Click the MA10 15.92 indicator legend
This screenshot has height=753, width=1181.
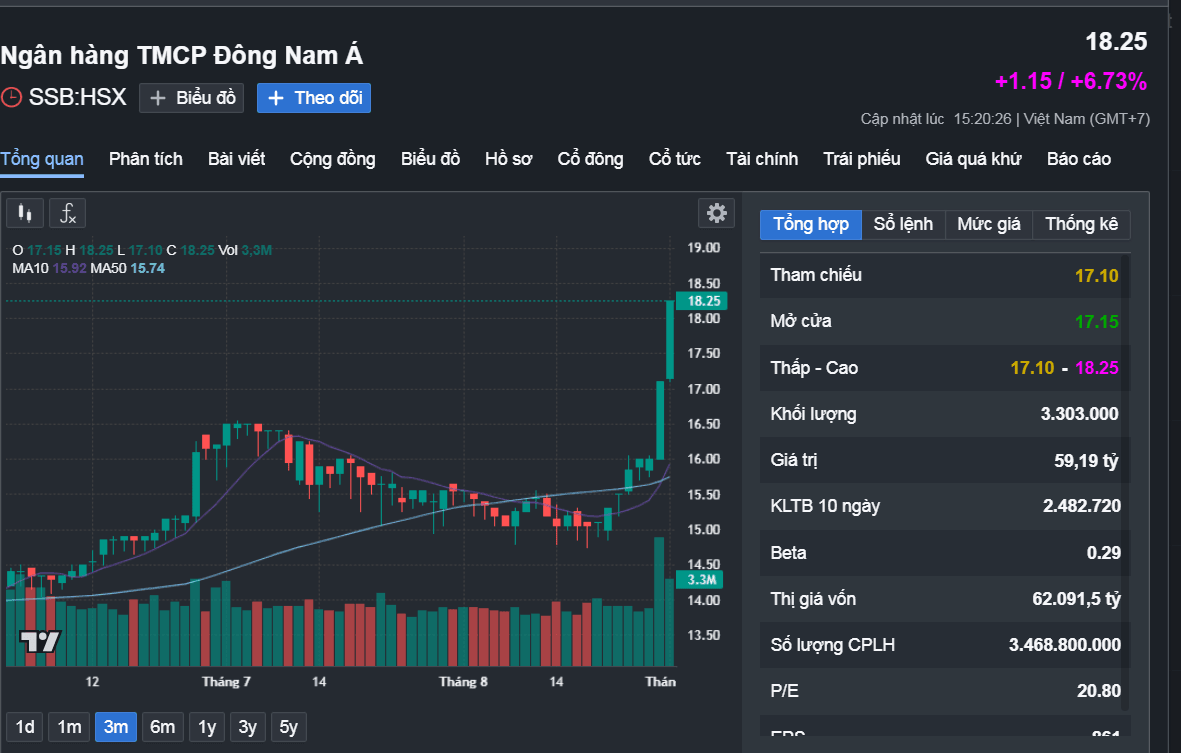tap(49, 268)
